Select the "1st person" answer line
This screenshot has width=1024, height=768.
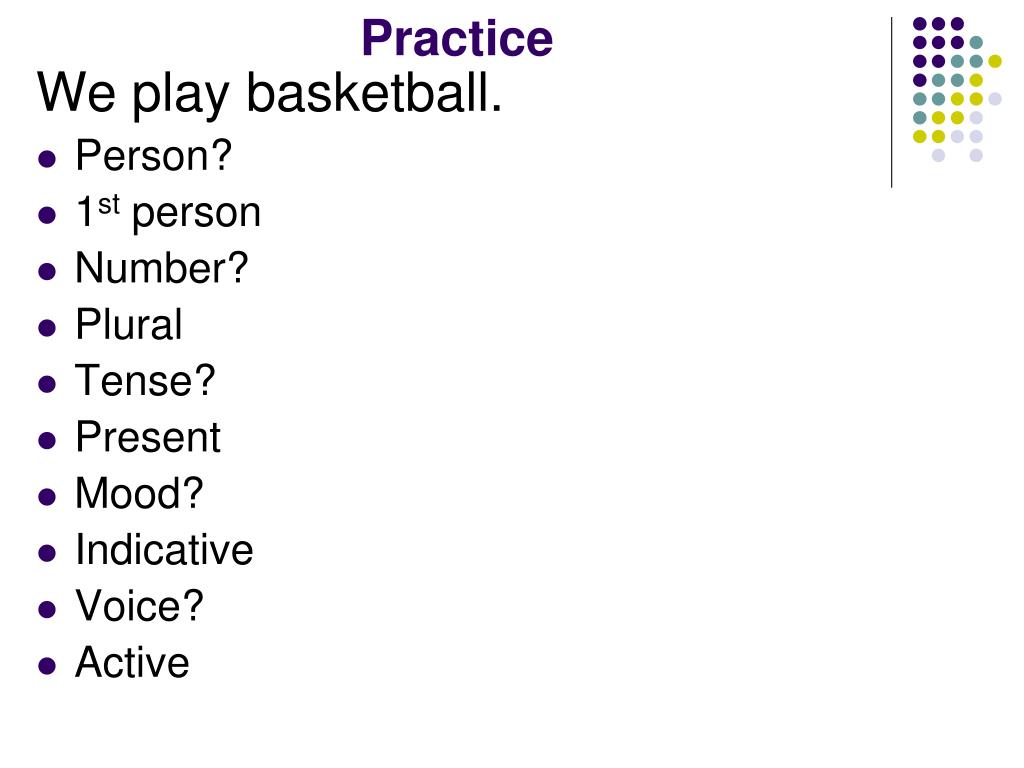(168, 212)
